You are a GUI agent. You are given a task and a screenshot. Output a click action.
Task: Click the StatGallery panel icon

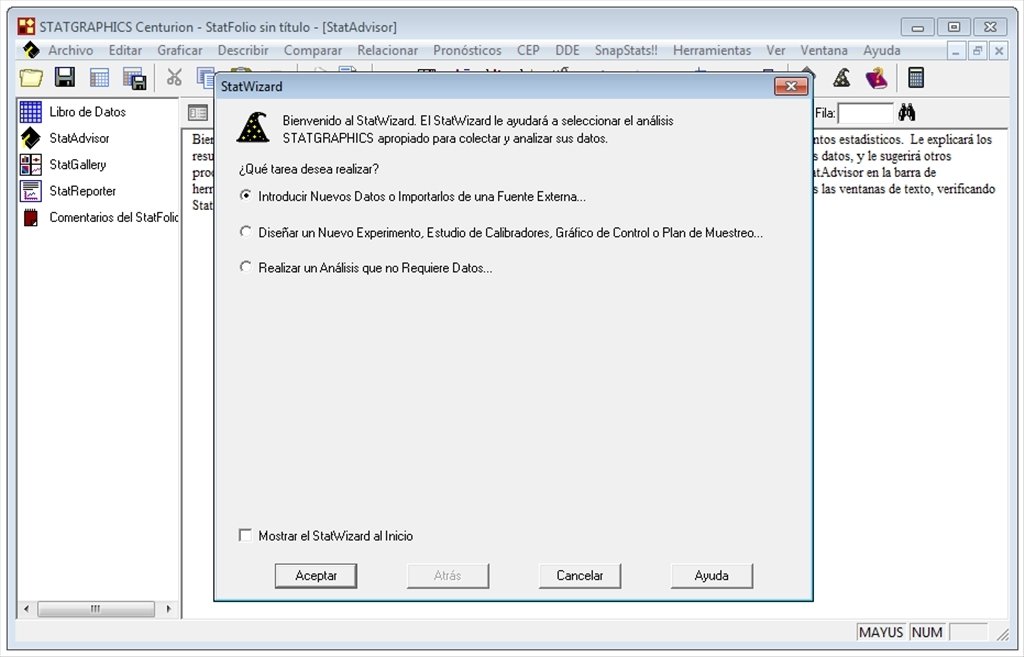tap(31, 165)
